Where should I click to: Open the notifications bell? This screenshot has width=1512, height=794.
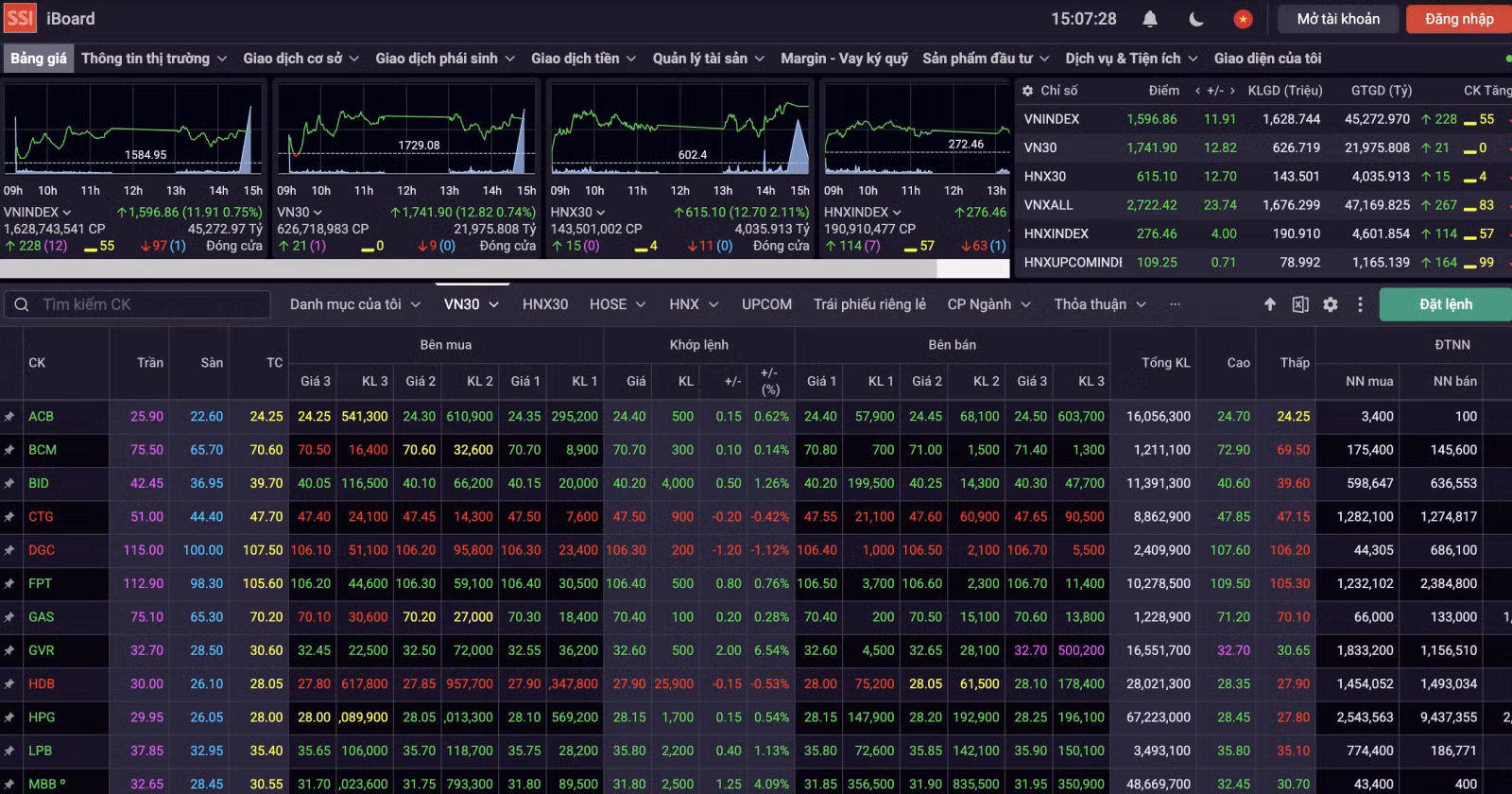pyautogui.click(x=1150, y=19)
